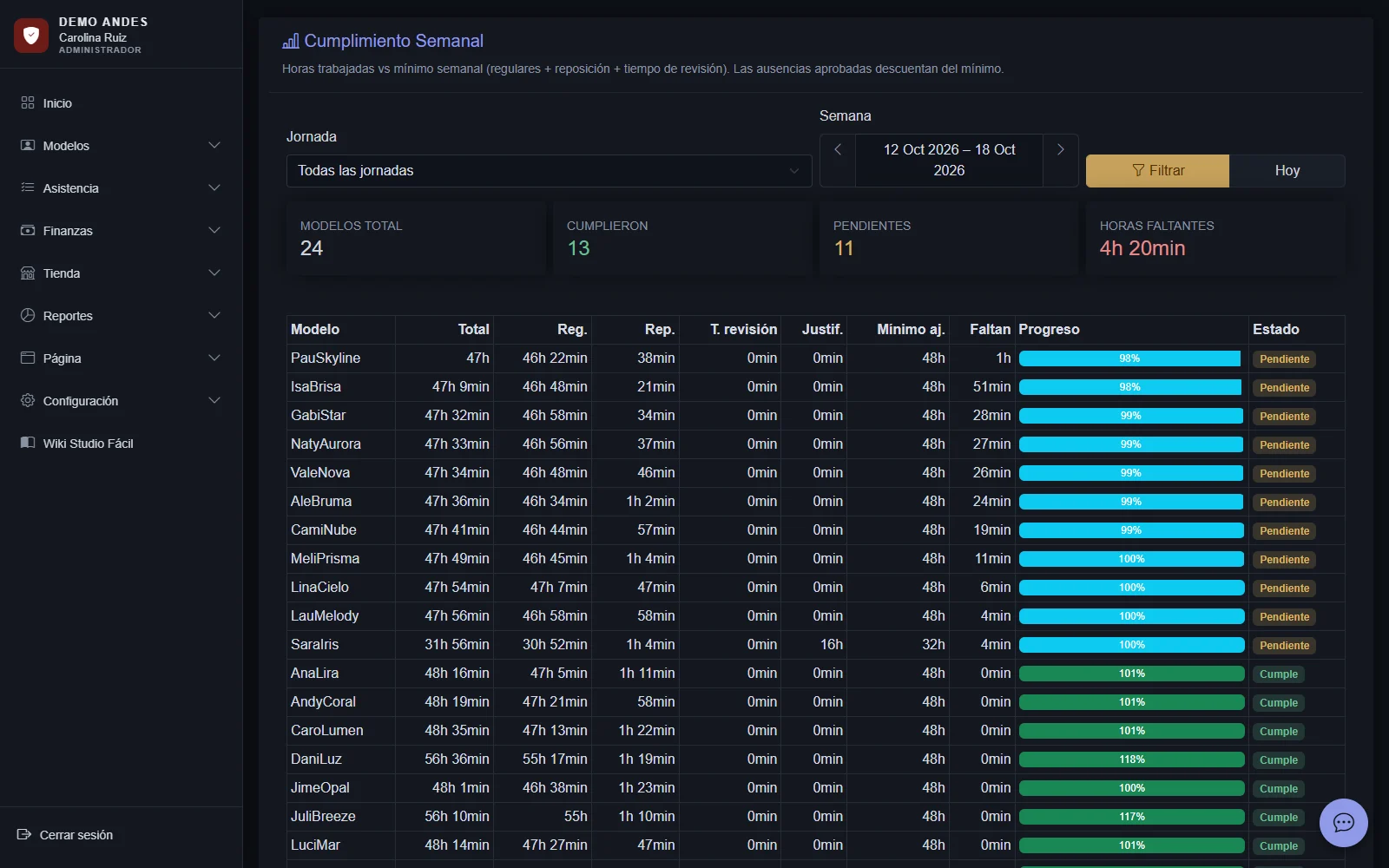
Task: Click the Horas Faltantes value 4h 20min
Action: [1142, 248]
